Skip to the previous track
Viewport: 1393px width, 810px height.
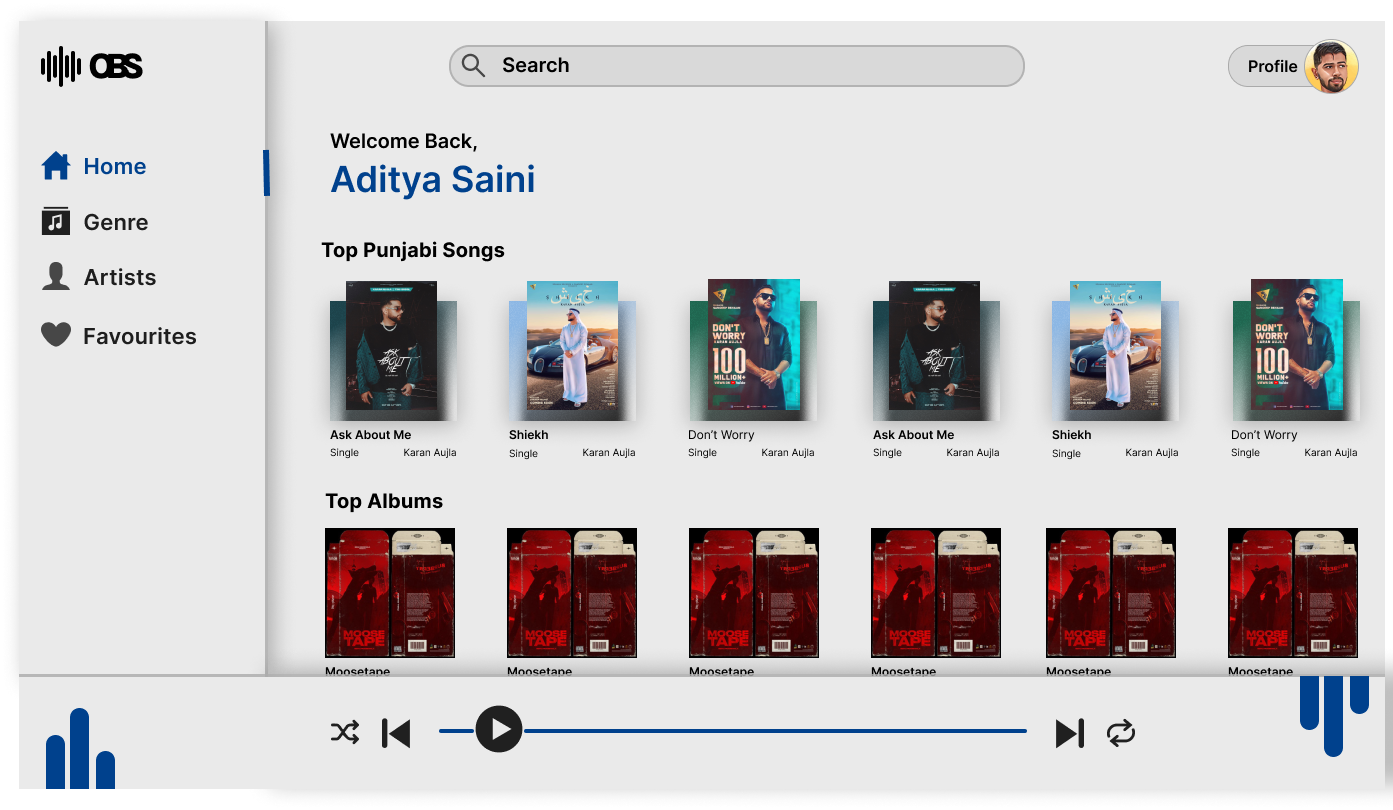point(396,733)
